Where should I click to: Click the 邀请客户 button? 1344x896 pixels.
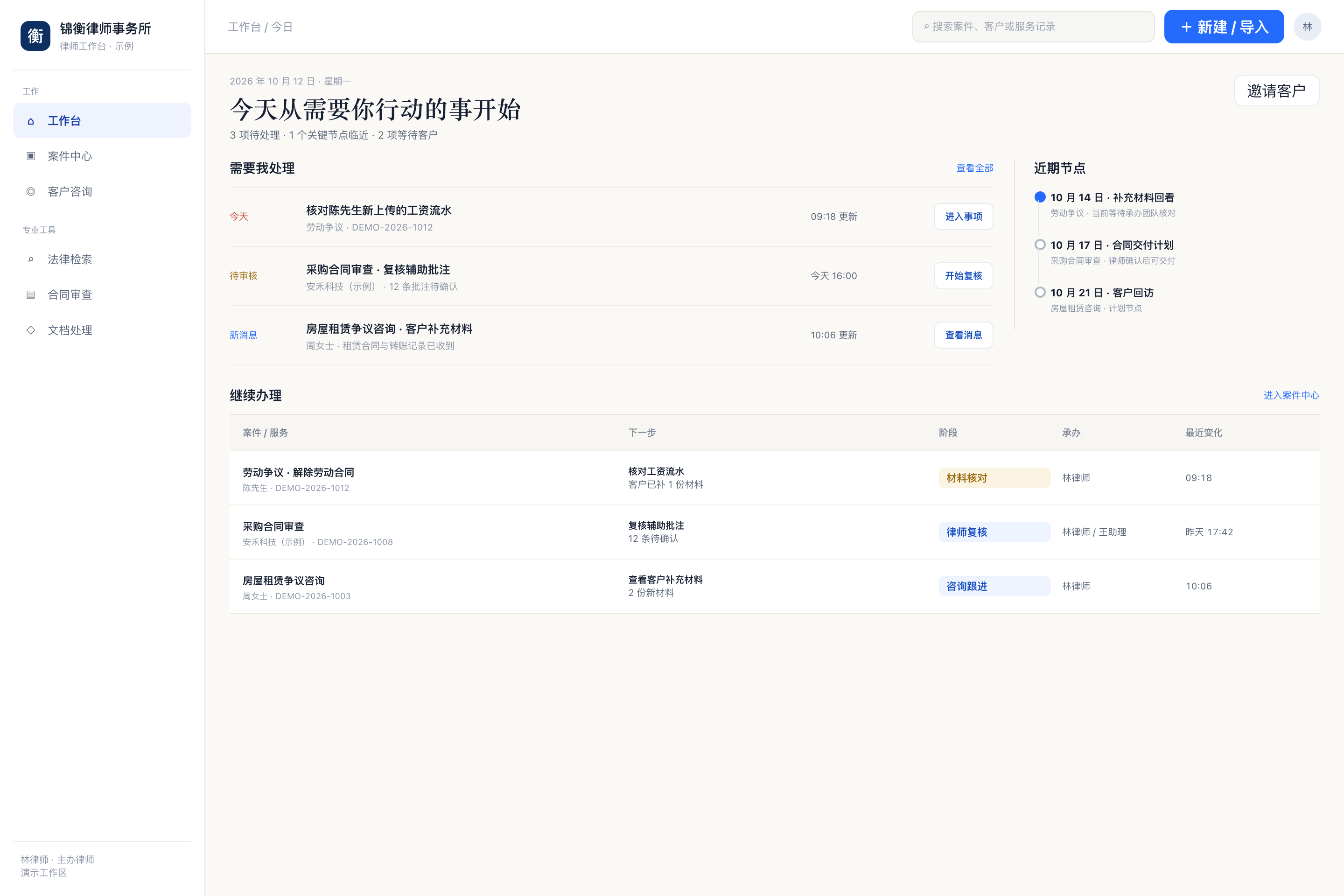pyautogui.click(x=1277, y=91)
